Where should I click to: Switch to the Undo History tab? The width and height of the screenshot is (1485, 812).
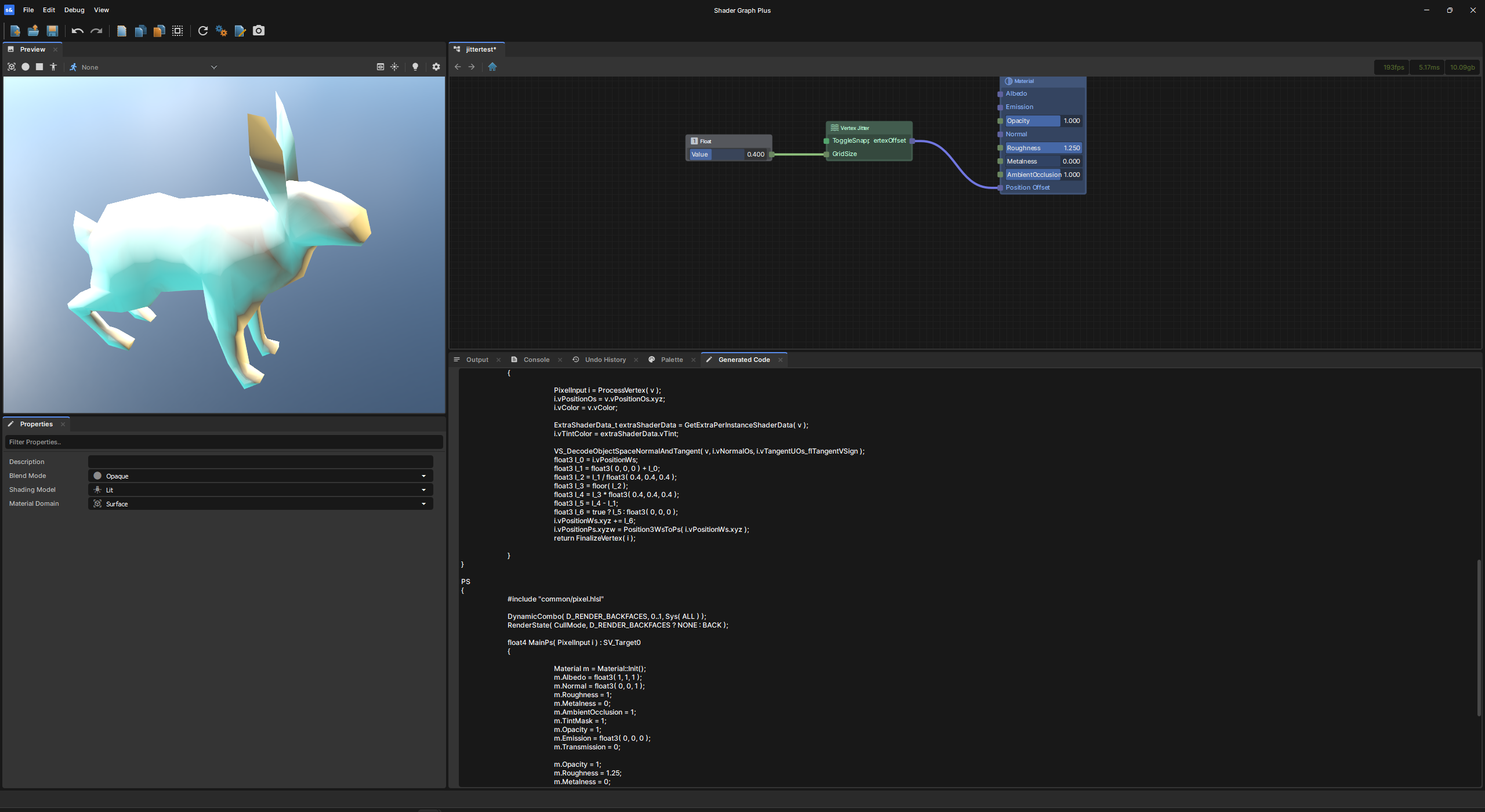[605, 360]
